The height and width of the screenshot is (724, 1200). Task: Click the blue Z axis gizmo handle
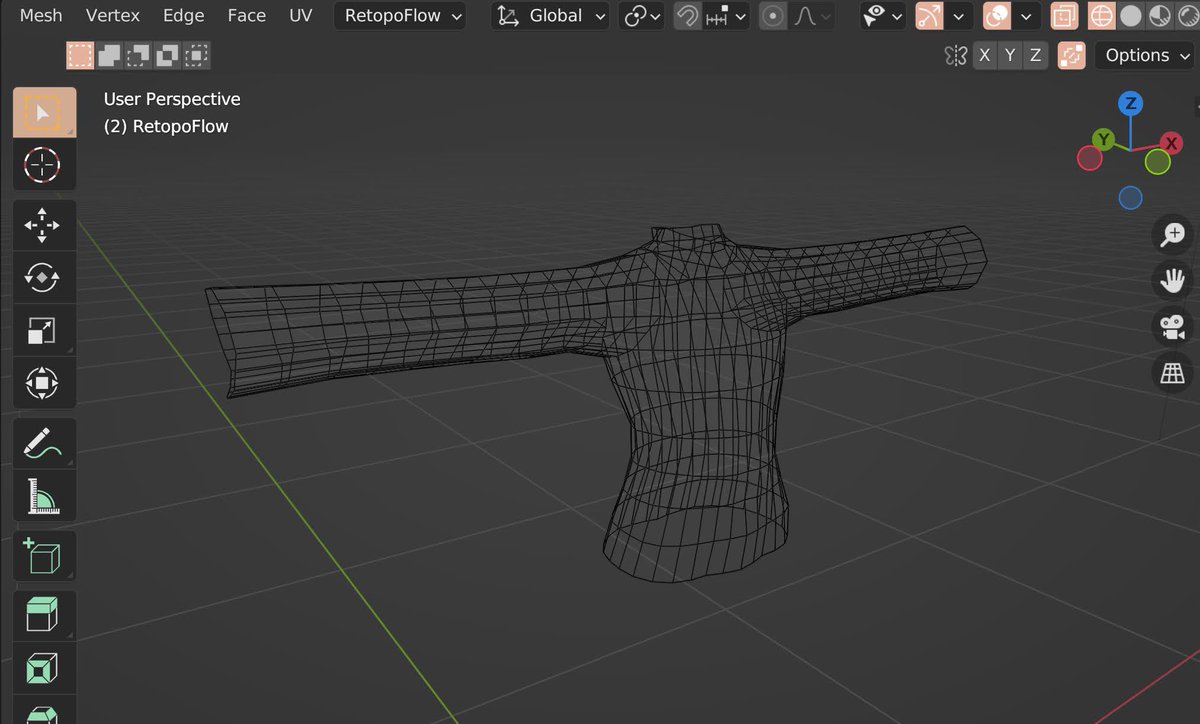tap(1131, 103)
